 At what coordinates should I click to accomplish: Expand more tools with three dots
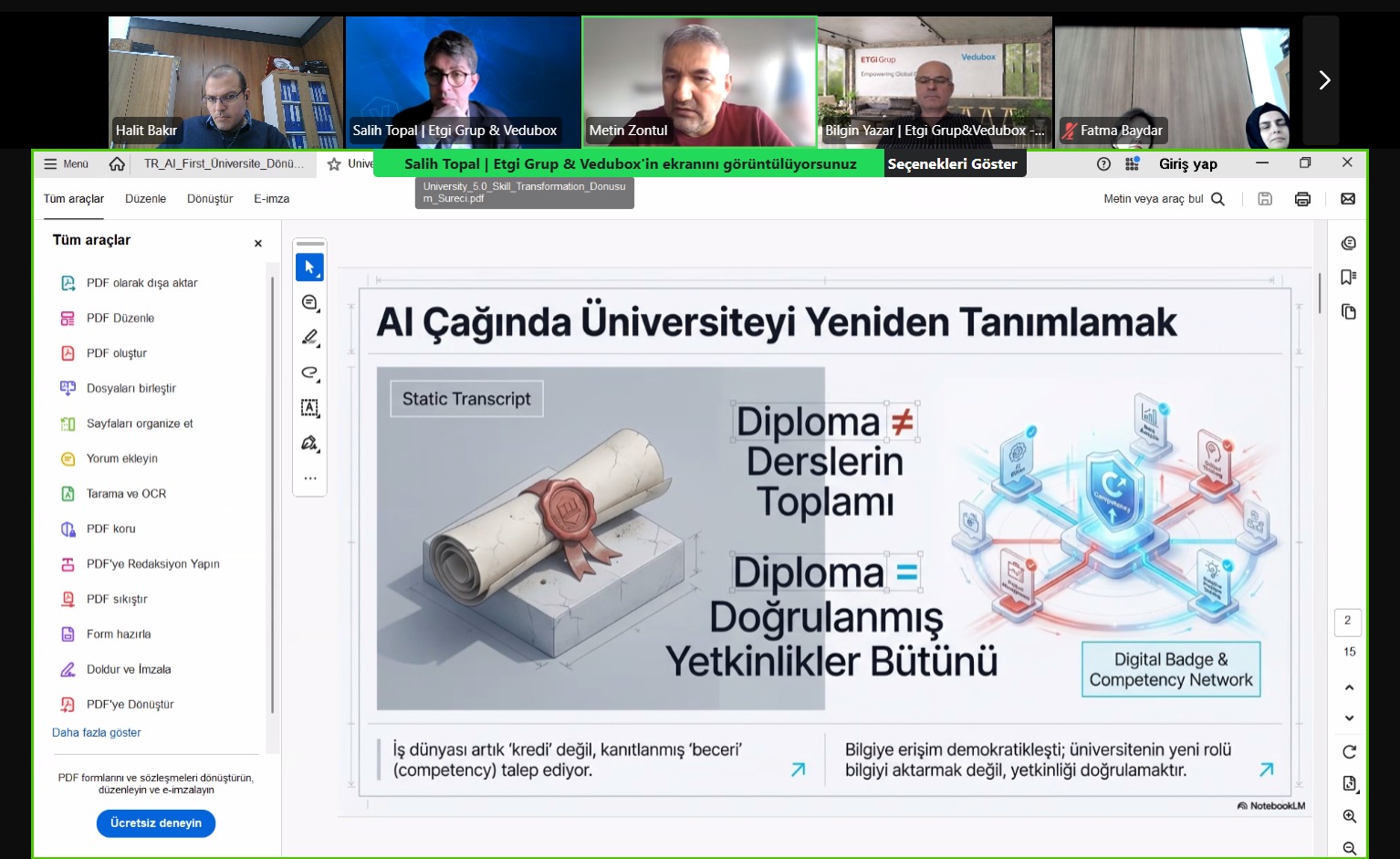click(x=309, y=478)
